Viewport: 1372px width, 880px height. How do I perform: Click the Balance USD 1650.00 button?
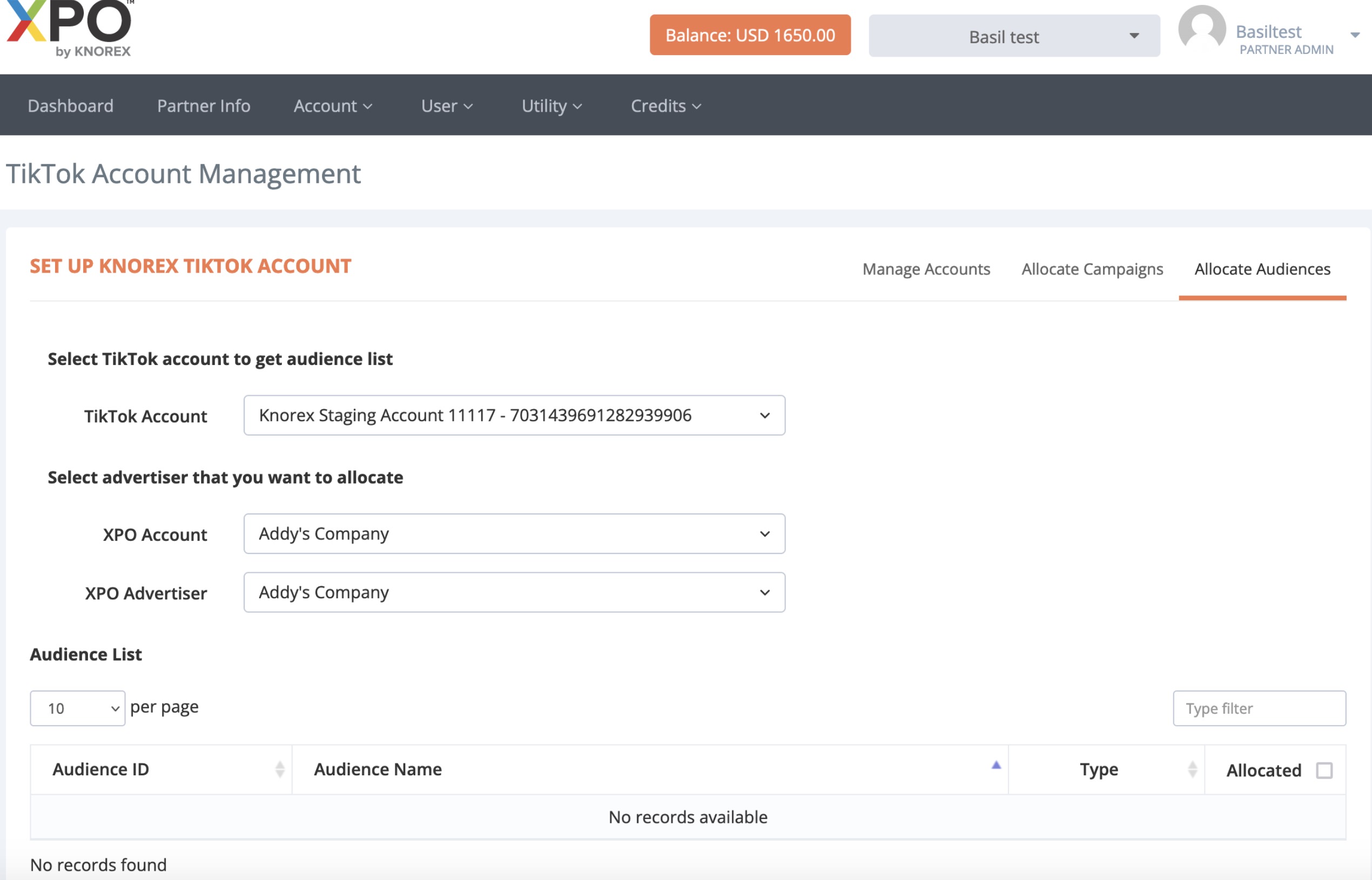point(749,36)
